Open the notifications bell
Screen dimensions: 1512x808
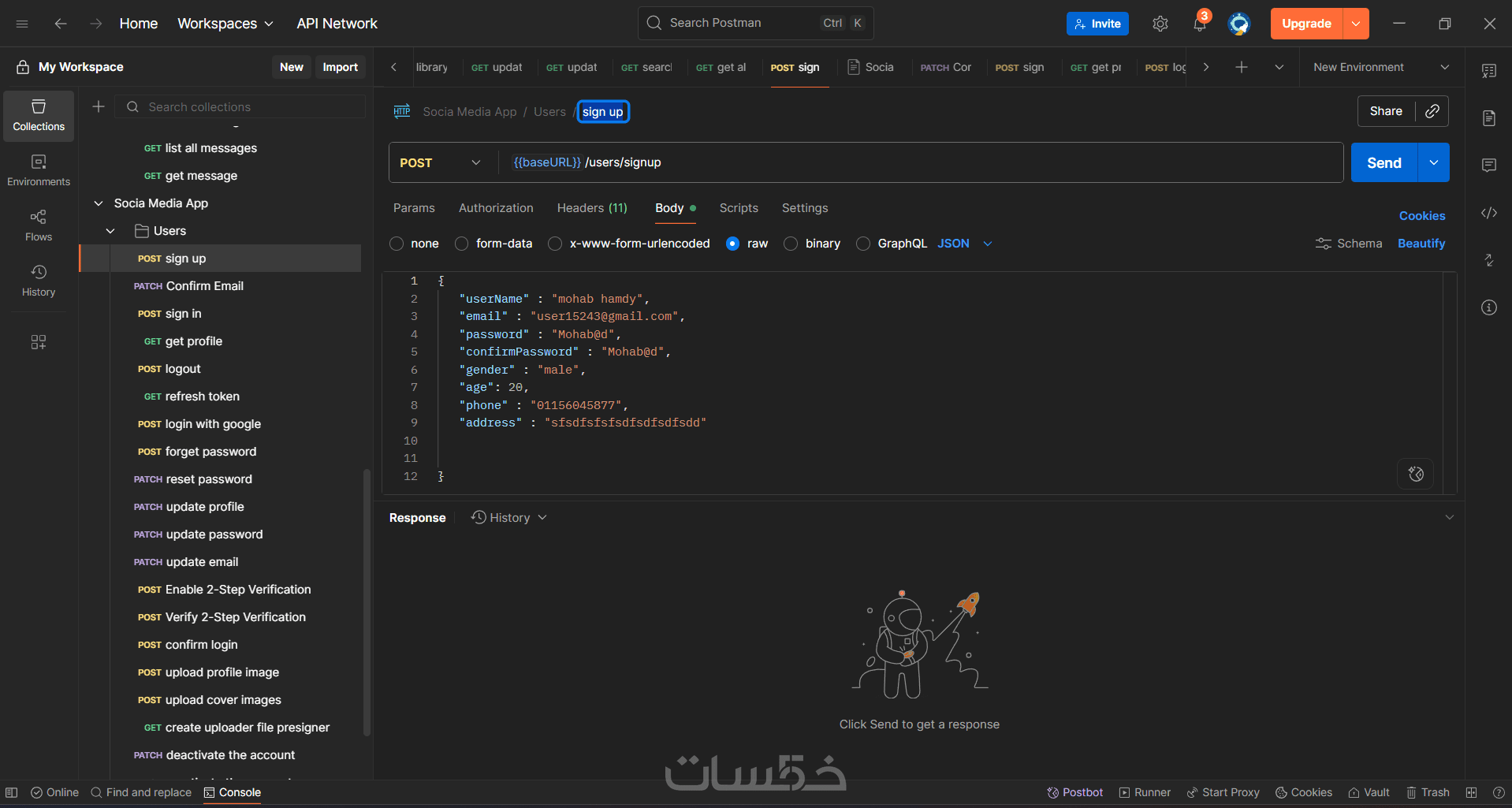[1200, 24]
